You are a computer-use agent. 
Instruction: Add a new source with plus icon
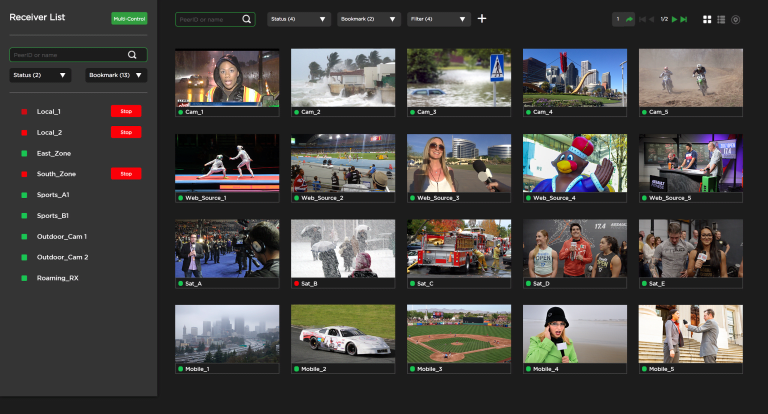(482, 19)
